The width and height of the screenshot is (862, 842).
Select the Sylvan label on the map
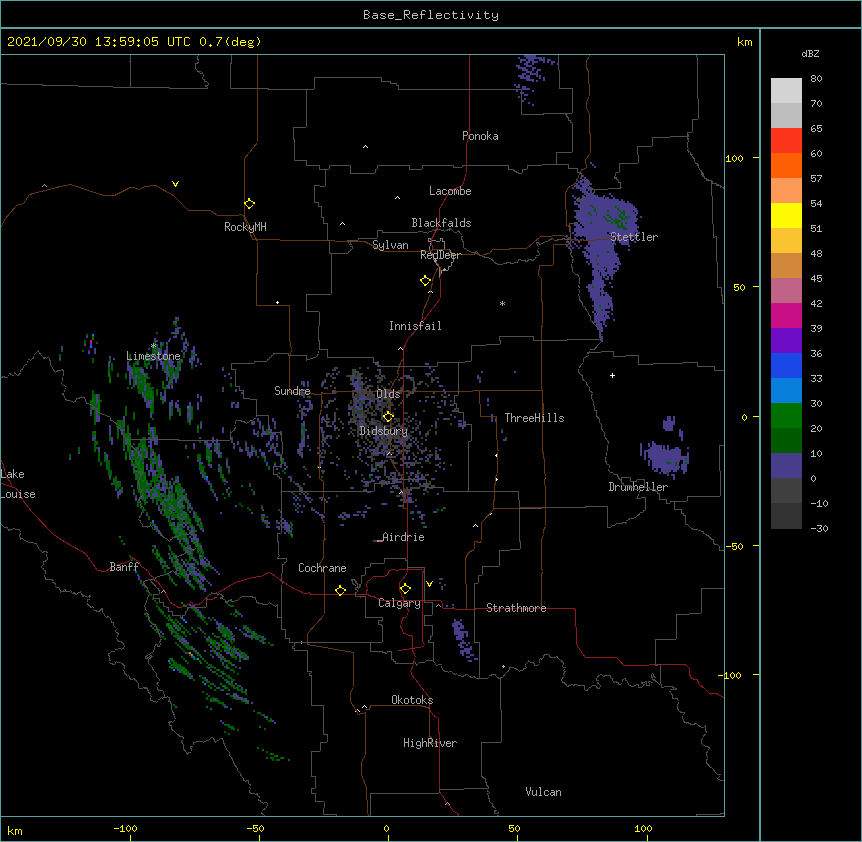(x=390, y=245)
